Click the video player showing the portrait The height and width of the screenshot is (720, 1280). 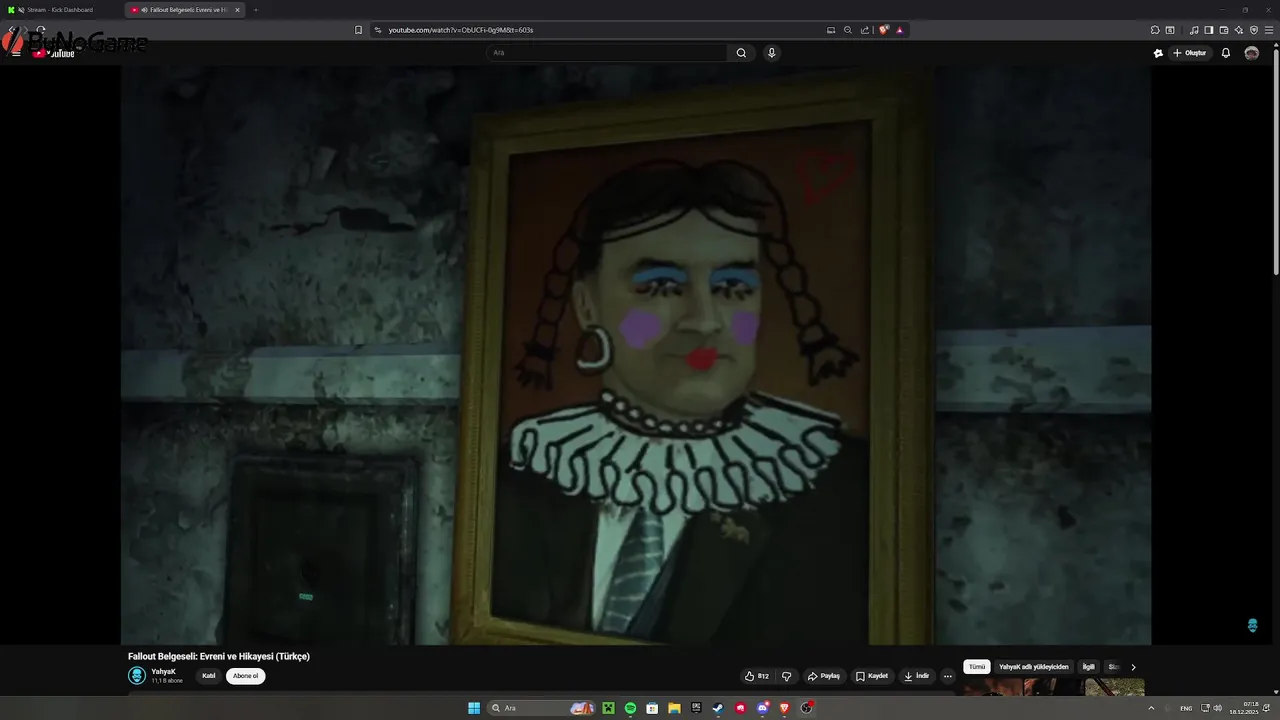636,355
